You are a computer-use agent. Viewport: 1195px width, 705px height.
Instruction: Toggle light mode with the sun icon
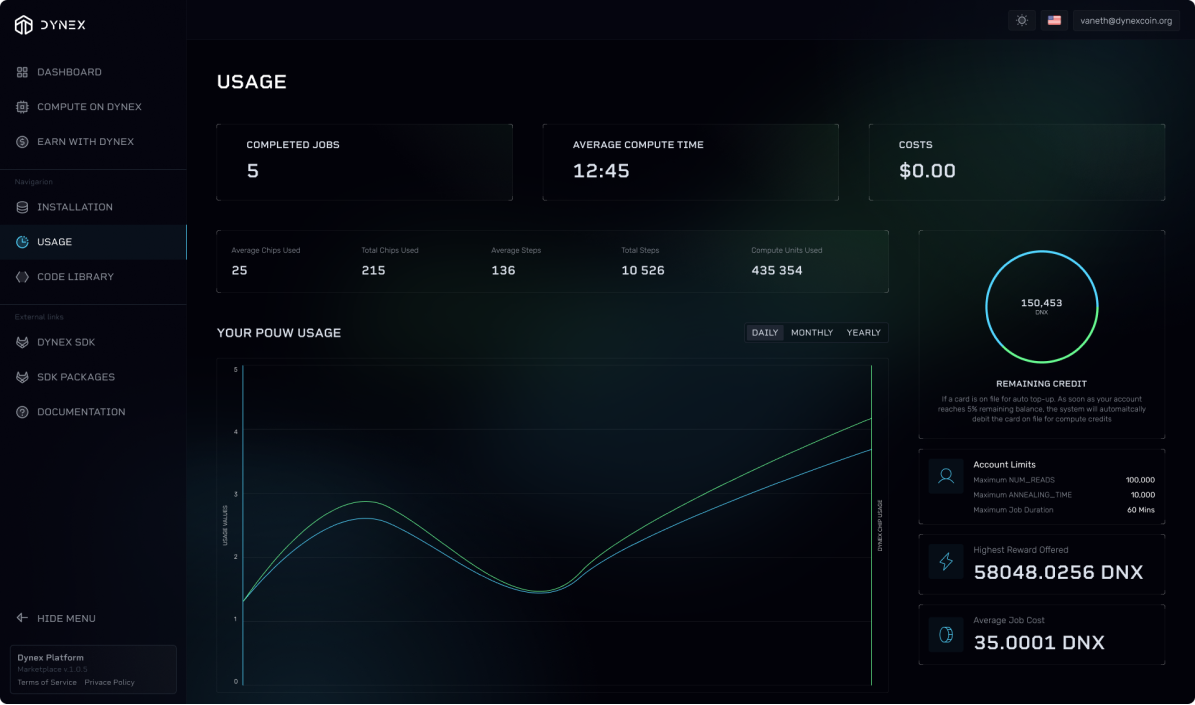point(1022,21)
